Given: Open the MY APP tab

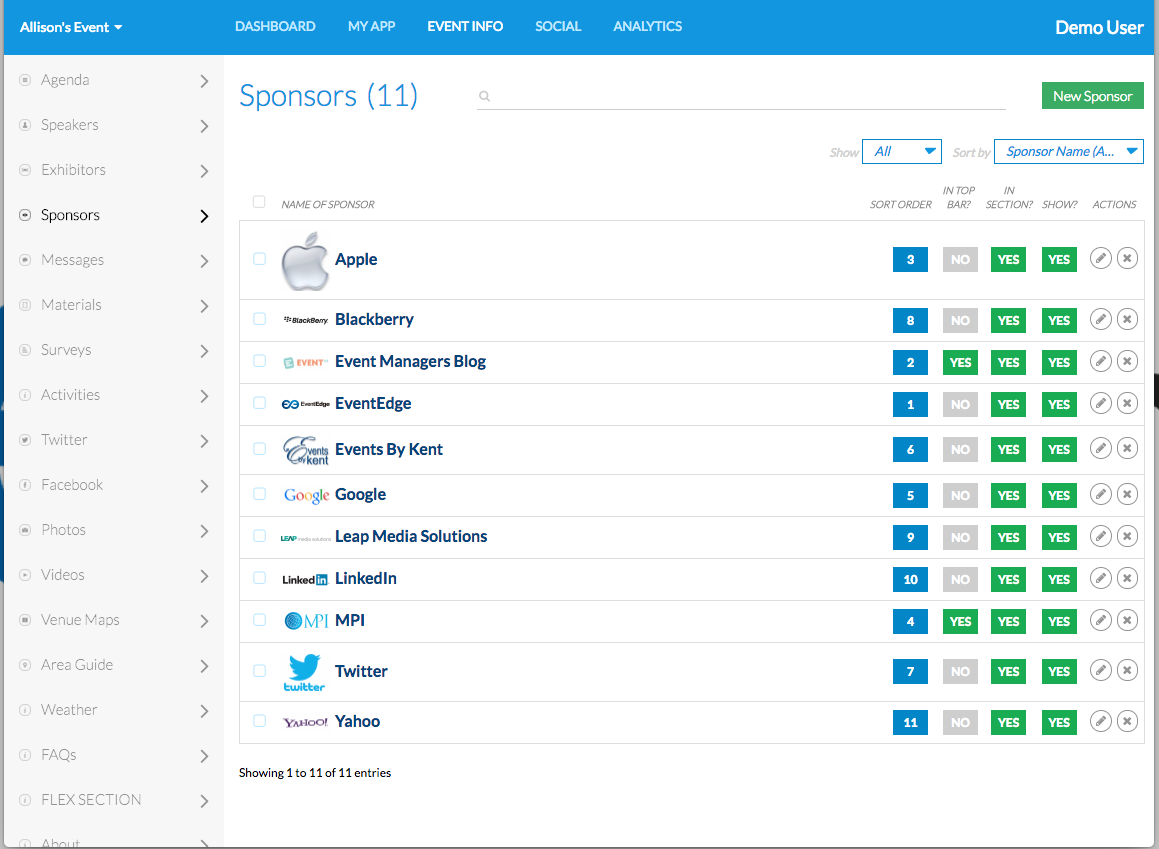Looking at the screenshot, I should 372,27.
